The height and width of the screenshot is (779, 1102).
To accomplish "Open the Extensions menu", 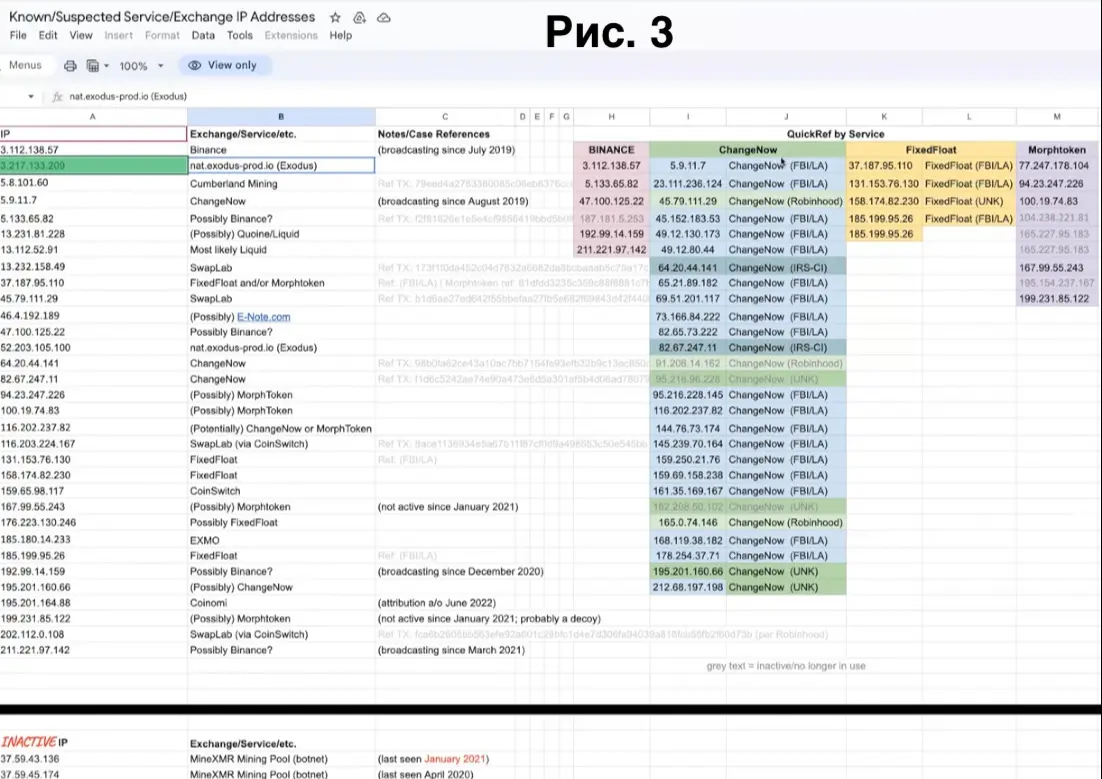I will pos(291,35).
